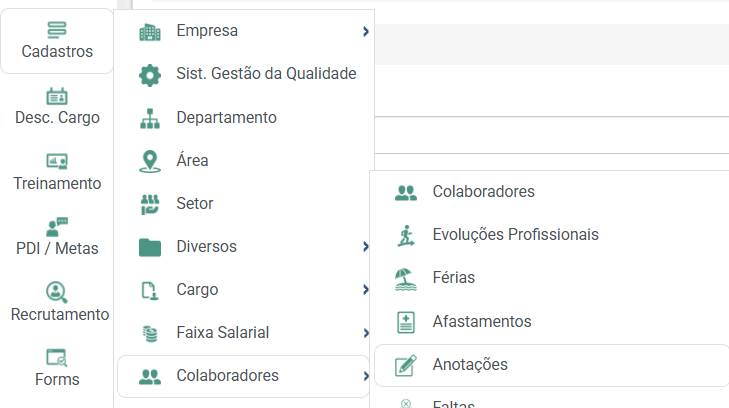Click the Área map pin icon
This screenshot has width=729, height=408.
[x=150, y=161]
